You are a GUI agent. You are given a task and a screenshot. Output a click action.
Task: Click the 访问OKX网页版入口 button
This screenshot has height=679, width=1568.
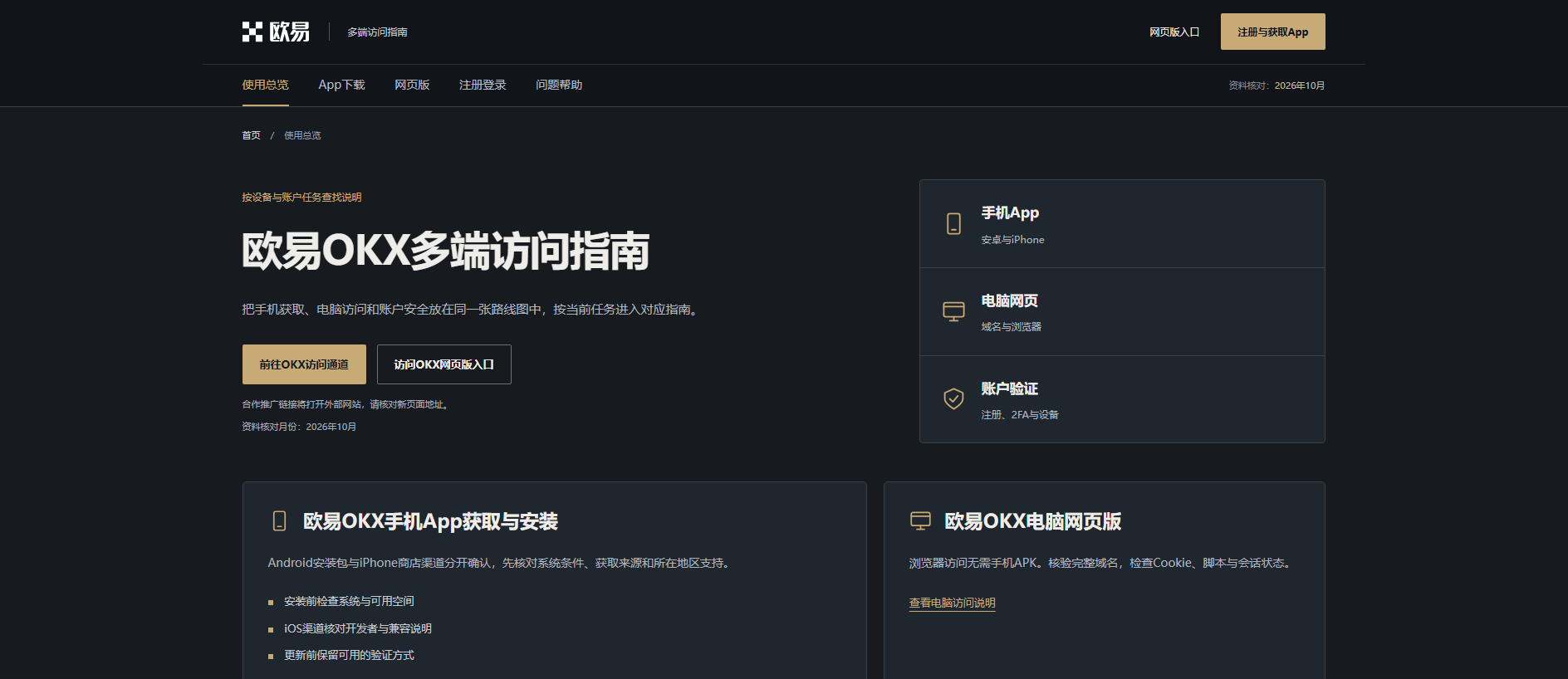pyautogui.click(x=444, y=364)
